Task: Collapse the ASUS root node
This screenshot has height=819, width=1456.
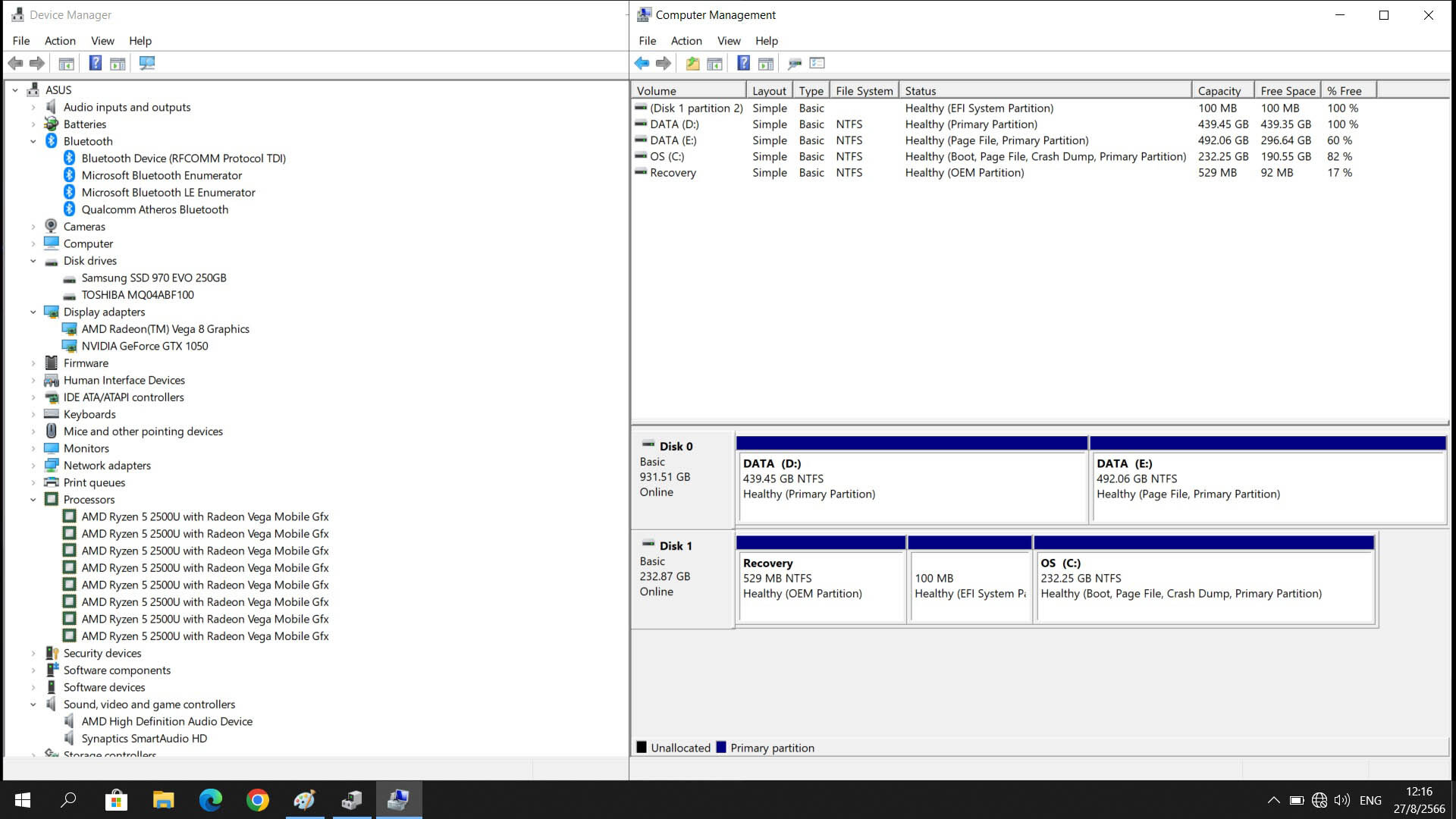Action: click(x=15, y=89)
